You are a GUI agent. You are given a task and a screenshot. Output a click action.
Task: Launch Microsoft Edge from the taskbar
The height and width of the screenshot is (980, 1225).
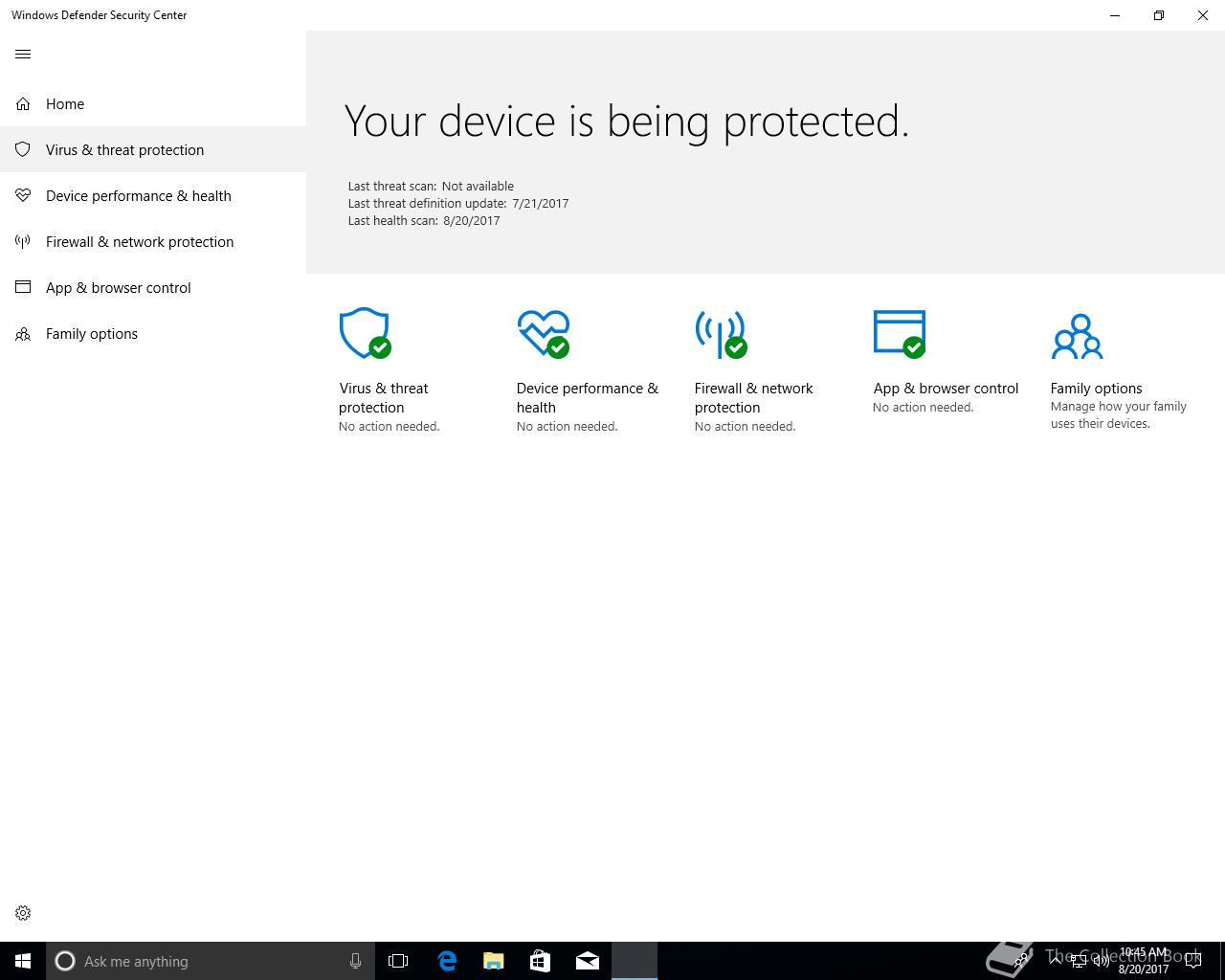[447, 961]
